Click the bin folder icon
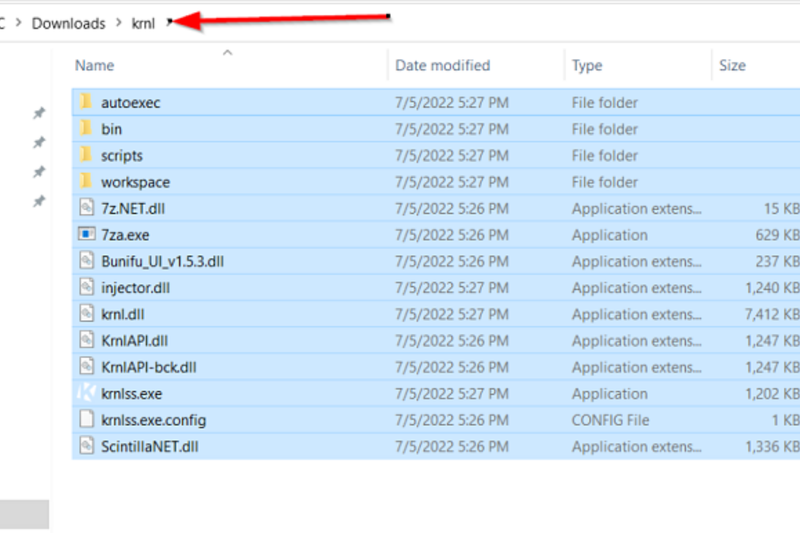 click(x=86, y=128)
